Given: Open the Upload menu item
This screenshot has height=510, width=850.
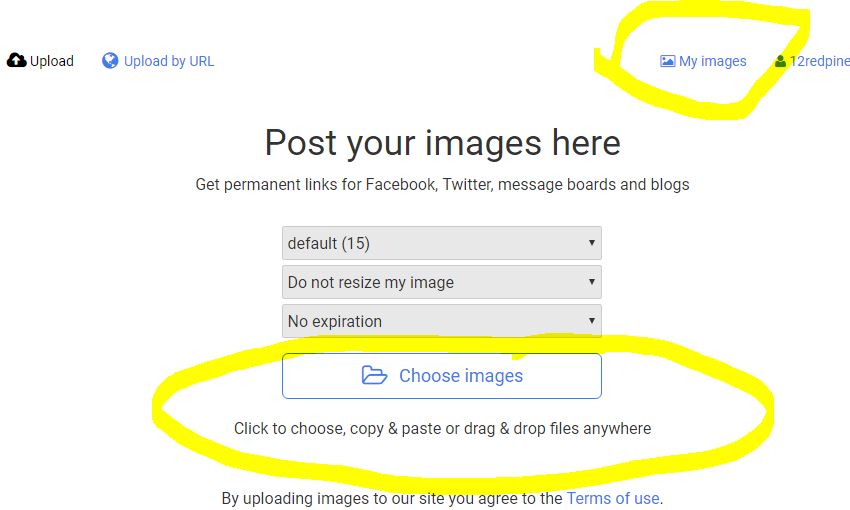Looking at the screenshot, I should (40, 61).
